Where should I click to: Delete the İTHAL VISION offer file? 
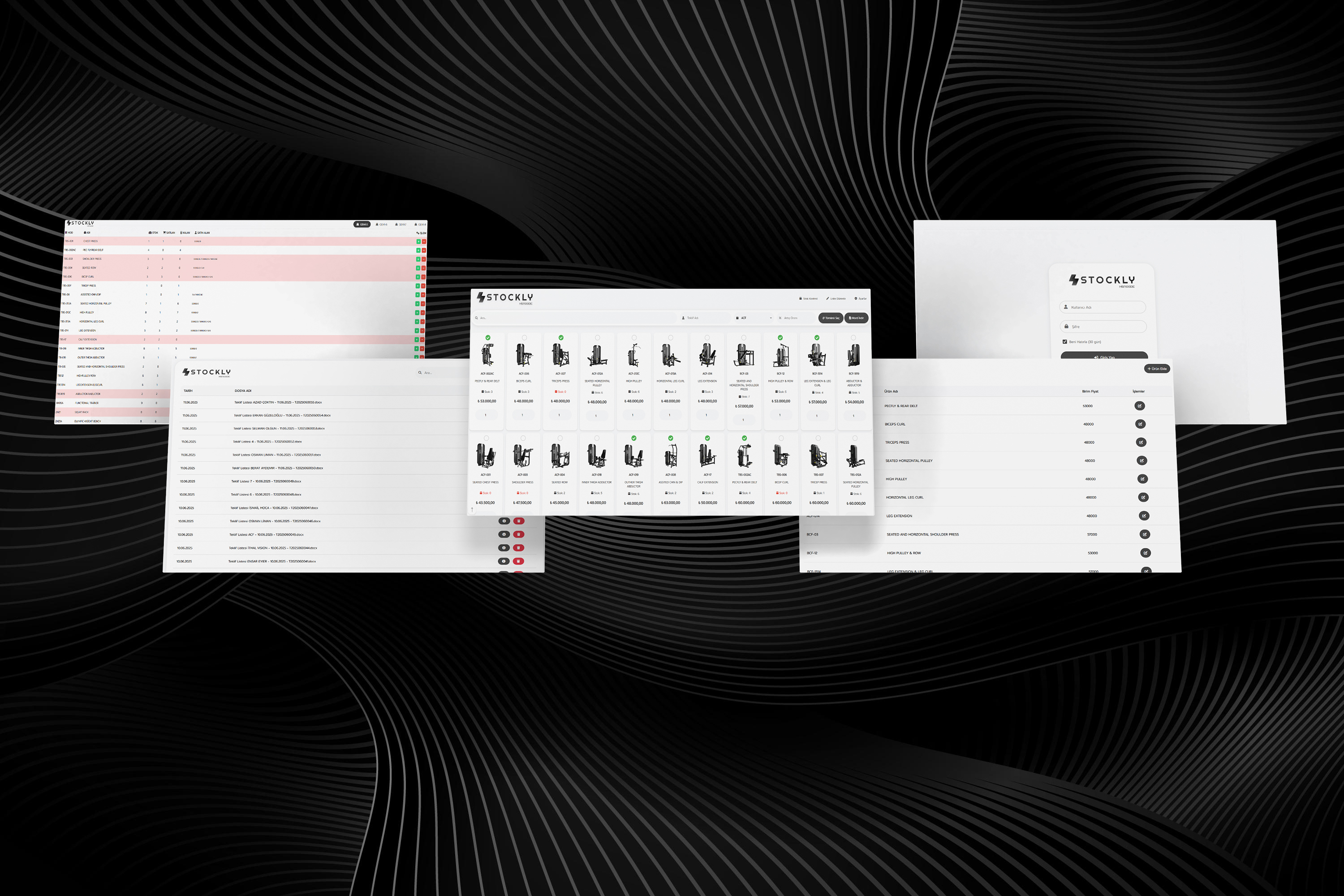[x=519, y=548]
